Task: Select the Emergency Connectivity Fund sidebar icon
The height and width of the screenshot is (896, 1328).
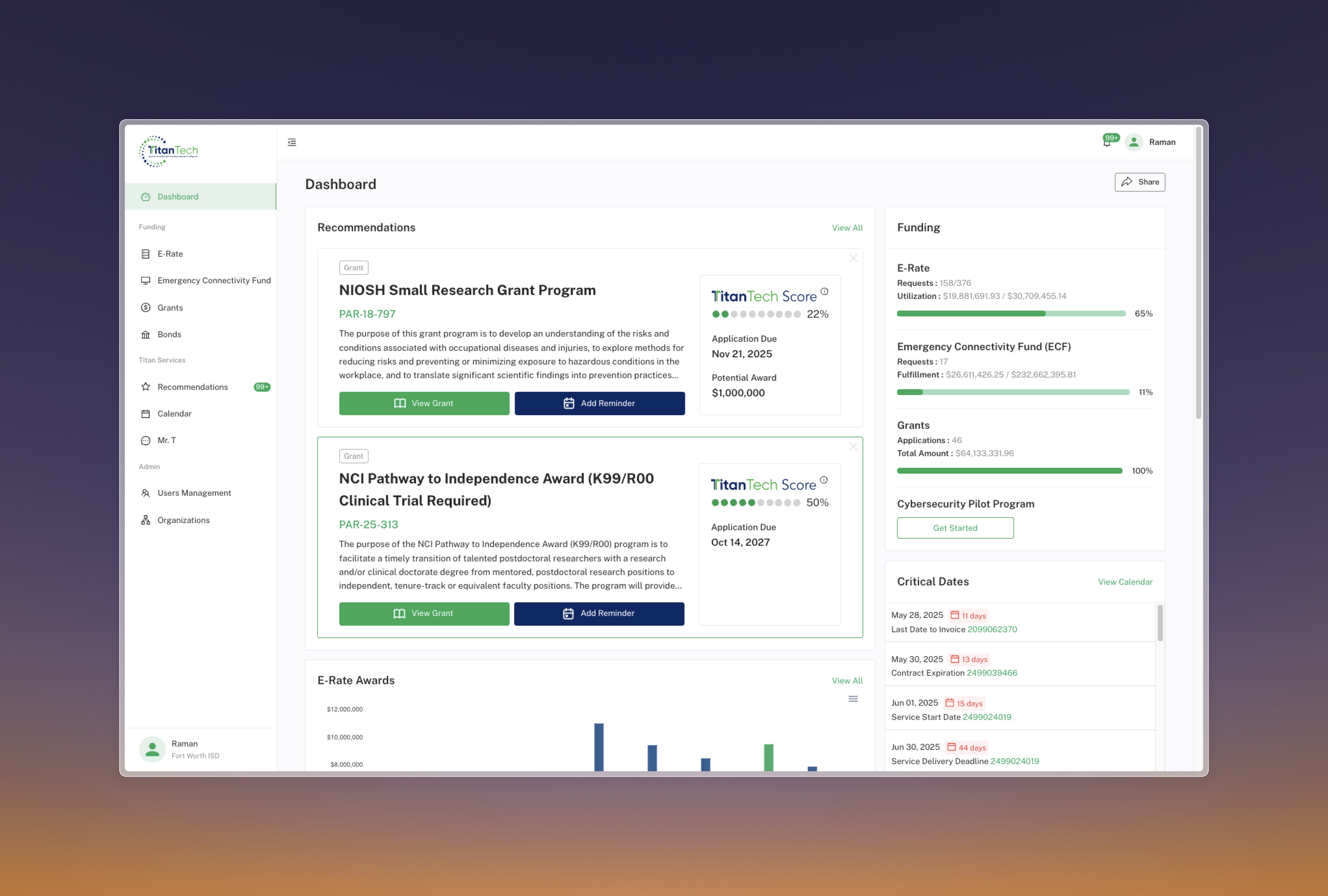Action: [146, 280]
